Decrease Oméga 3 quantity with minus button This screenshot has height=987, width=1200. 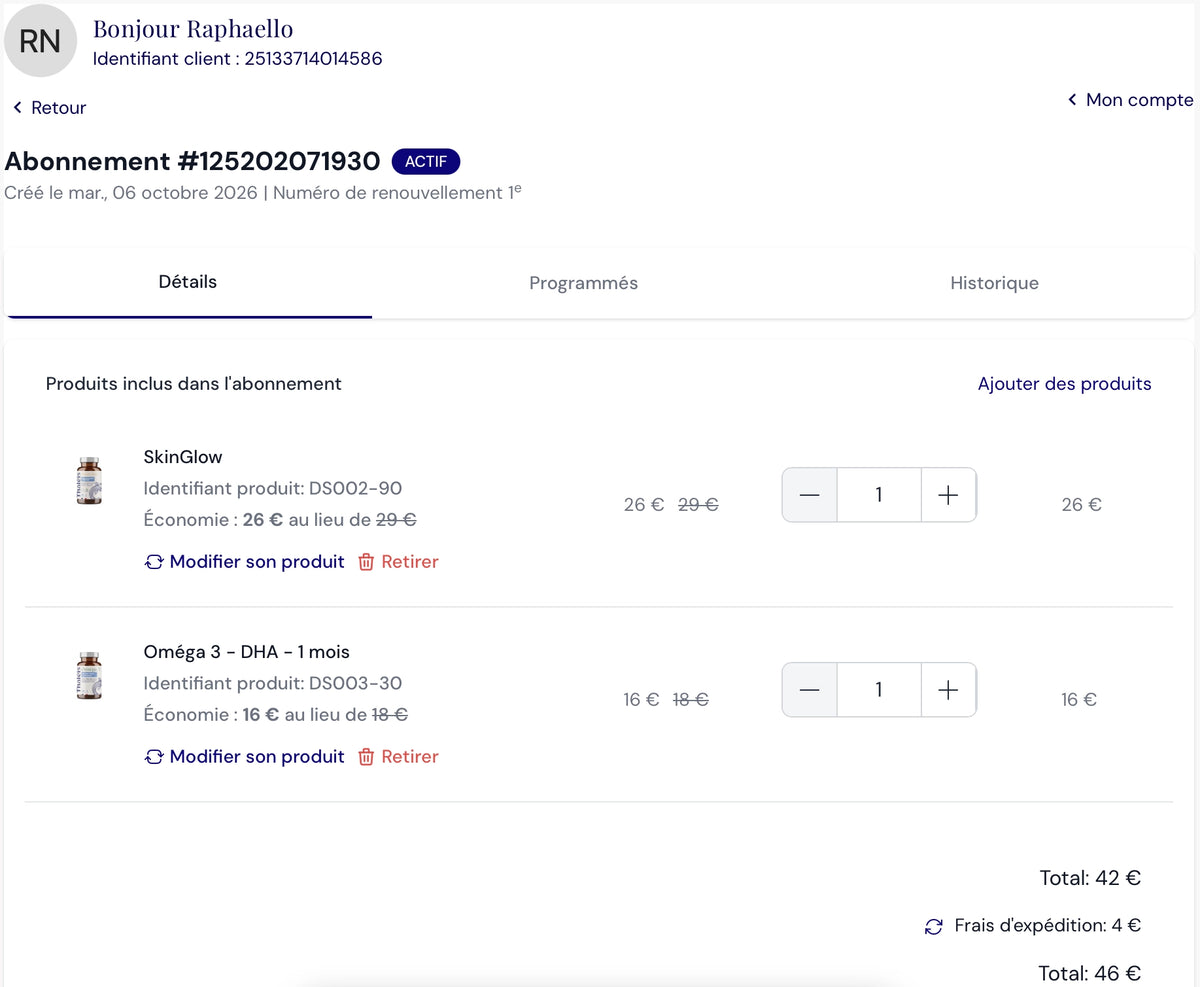coord(810,690)
